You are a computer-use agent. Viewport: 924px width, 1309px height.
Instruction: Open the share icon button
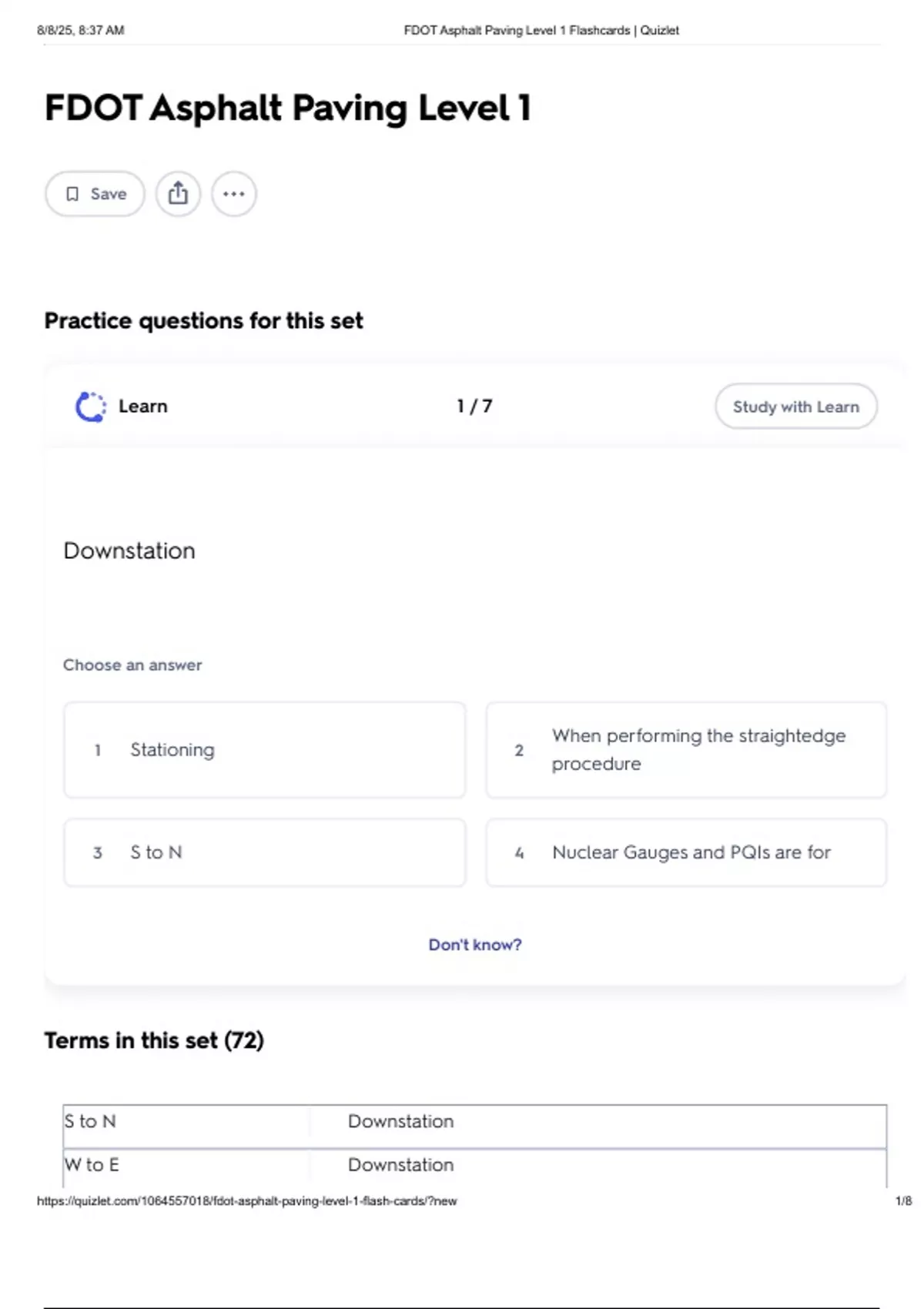178,194
